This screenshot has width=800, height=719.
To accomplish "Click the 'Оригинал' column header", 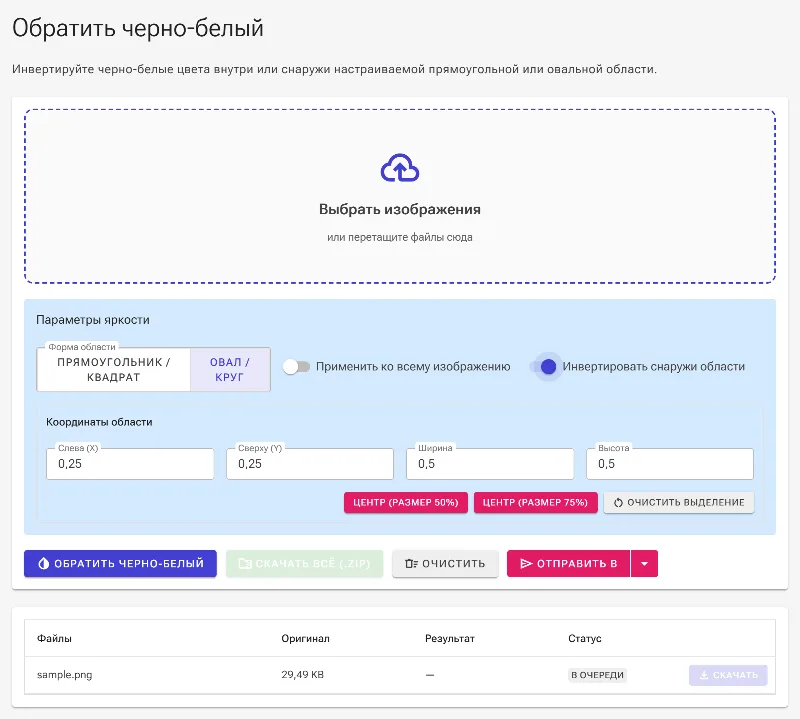I will point(306,638).
